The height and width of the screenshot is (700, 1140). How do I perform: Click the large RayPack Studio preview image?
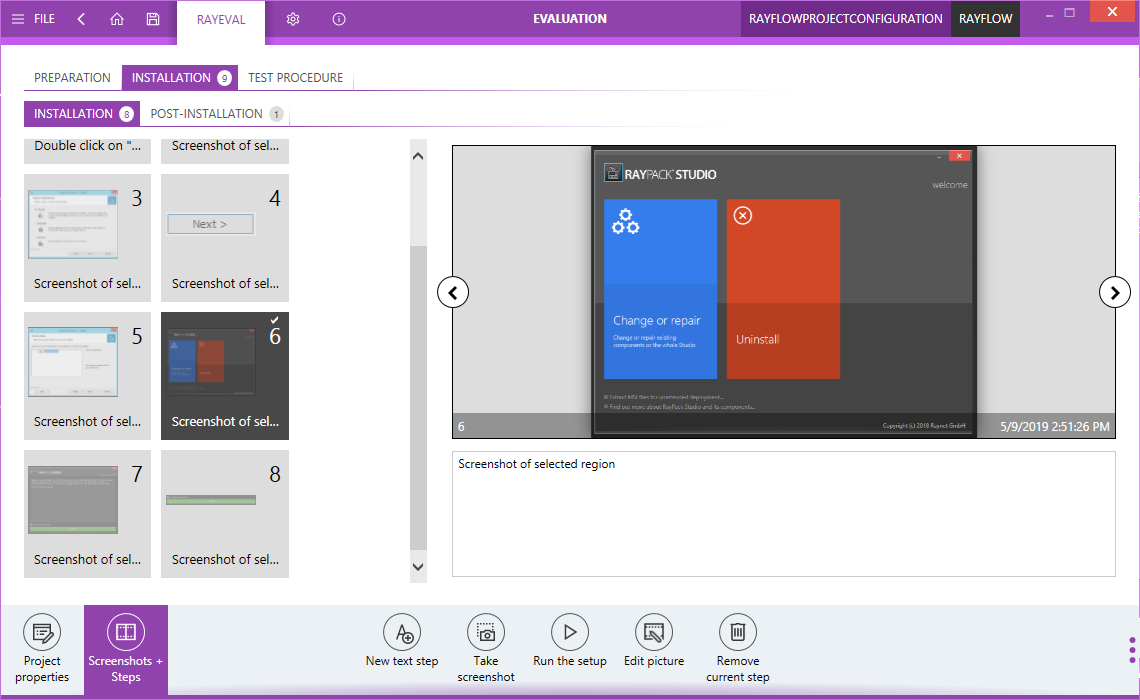[784, 291]
